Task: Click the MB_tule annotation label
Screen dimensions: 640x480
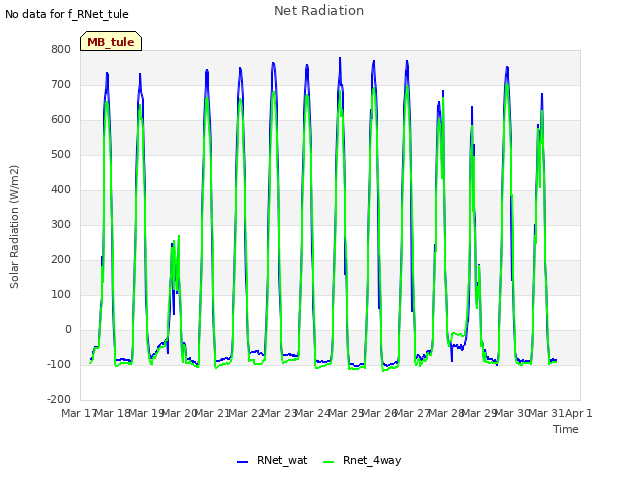Action: tap(111, 41)
